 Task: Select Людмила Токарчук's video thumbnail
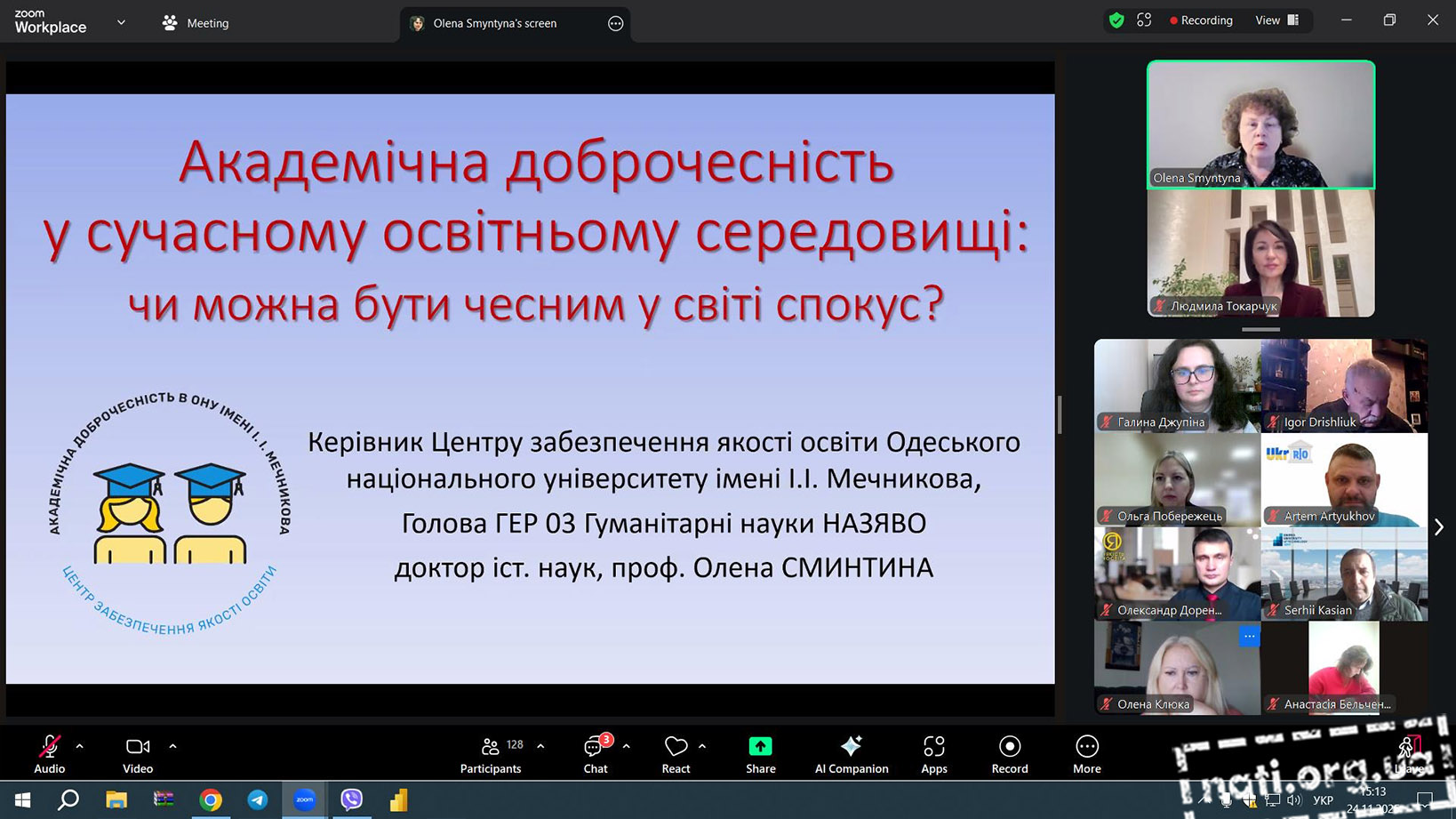click(1260, 253)
